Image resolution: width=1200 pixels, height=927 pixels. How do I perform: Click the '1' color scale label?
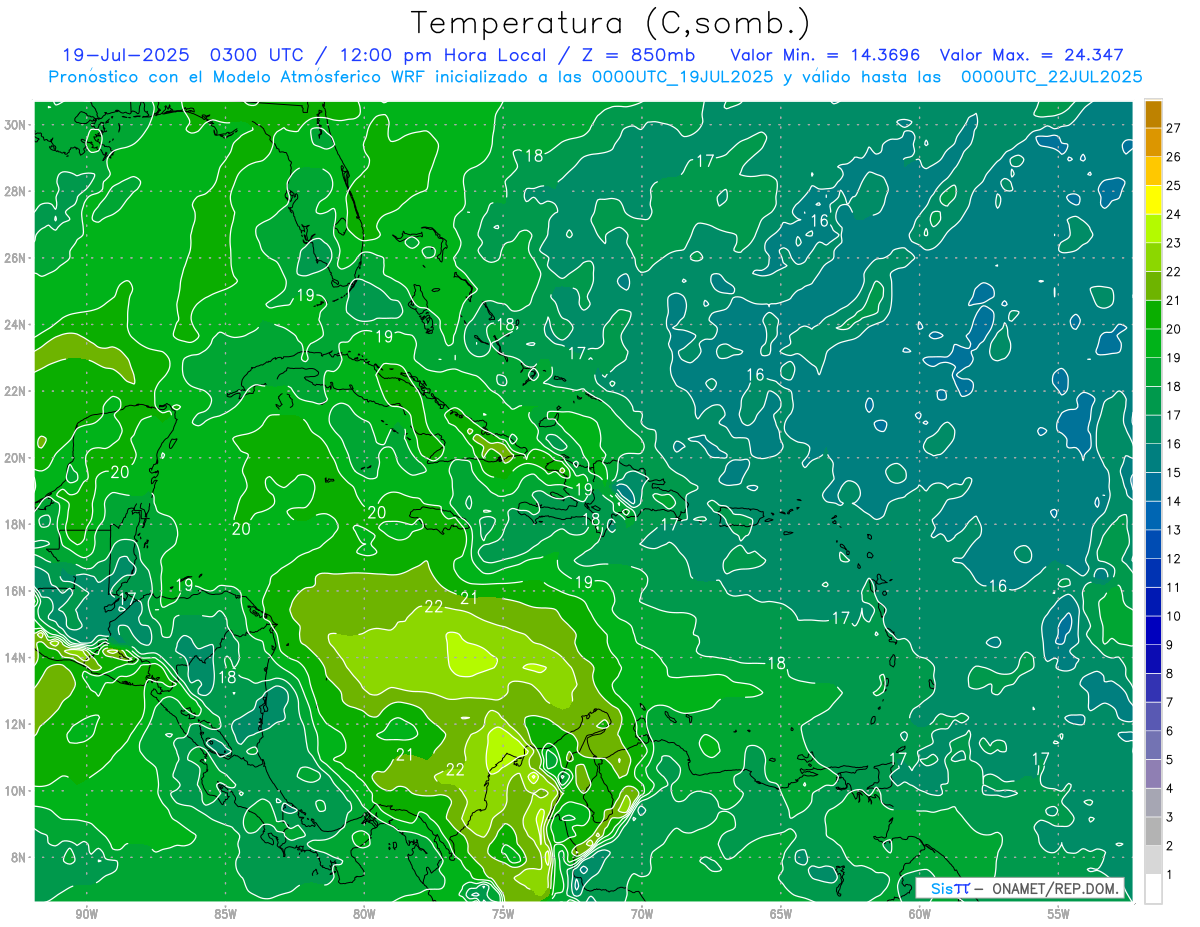[x=1170, y=875]
